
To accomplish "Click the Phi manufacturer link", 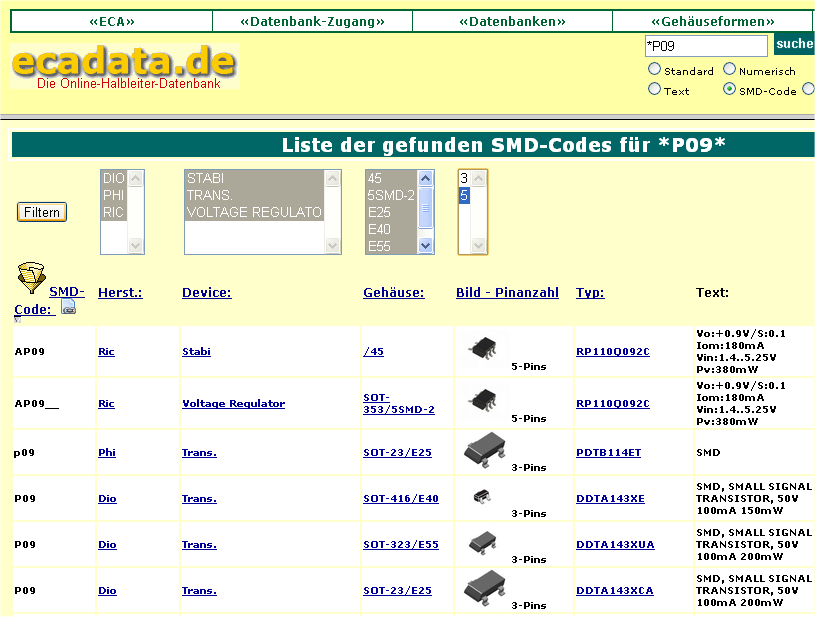I will (x=107, y=453).
